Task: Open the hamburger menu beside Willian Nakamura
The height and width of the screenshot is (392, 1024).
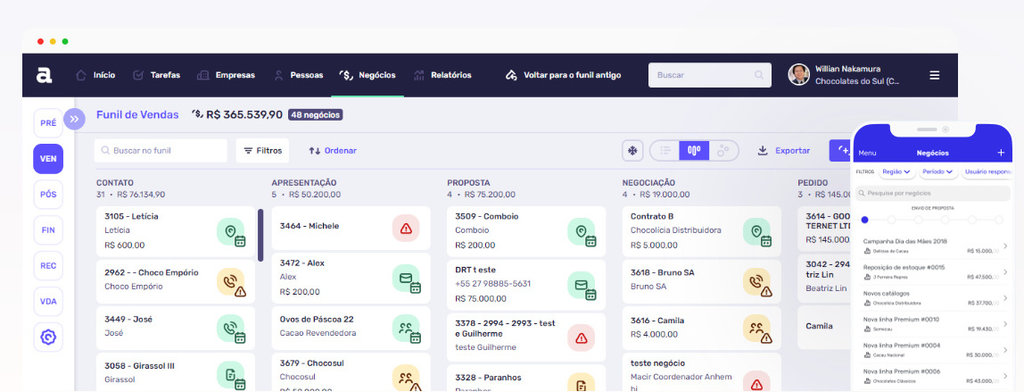Action: pos(935,75)
